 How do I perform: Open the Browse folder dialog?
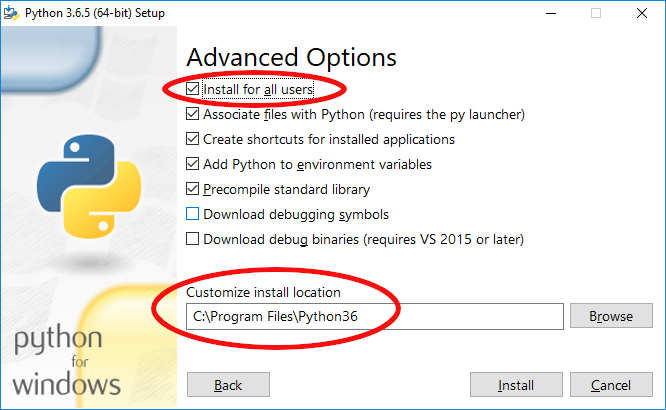611,316
